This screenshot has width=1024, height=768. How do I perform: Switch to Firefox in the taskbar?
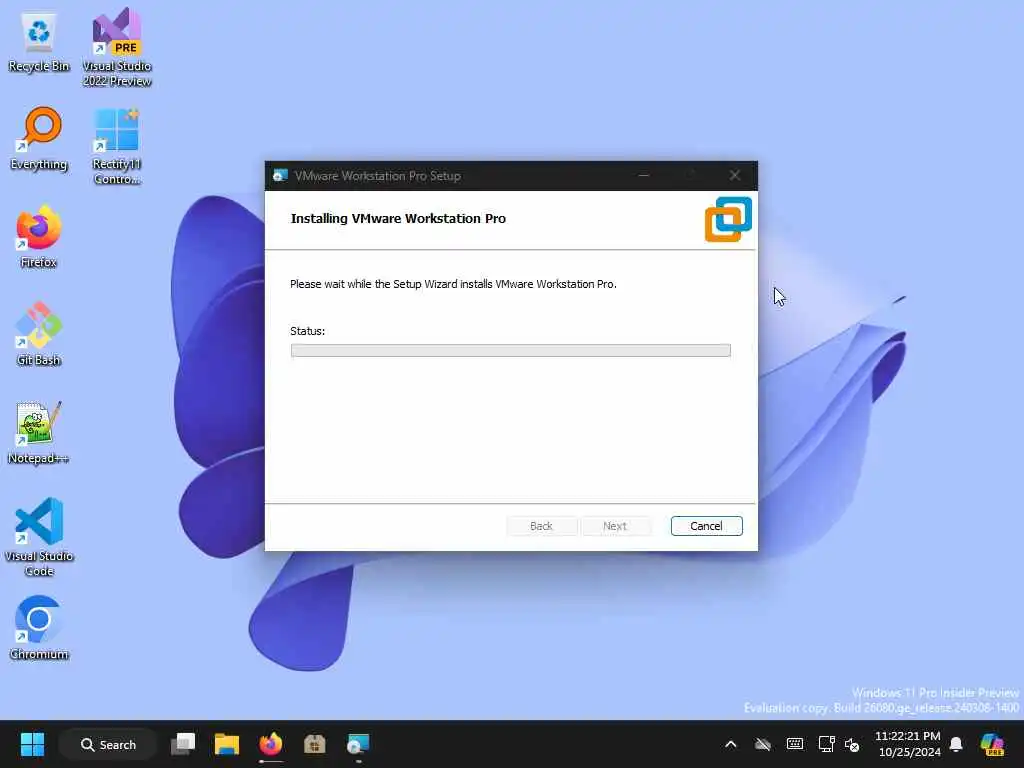(x=270, y=744)
